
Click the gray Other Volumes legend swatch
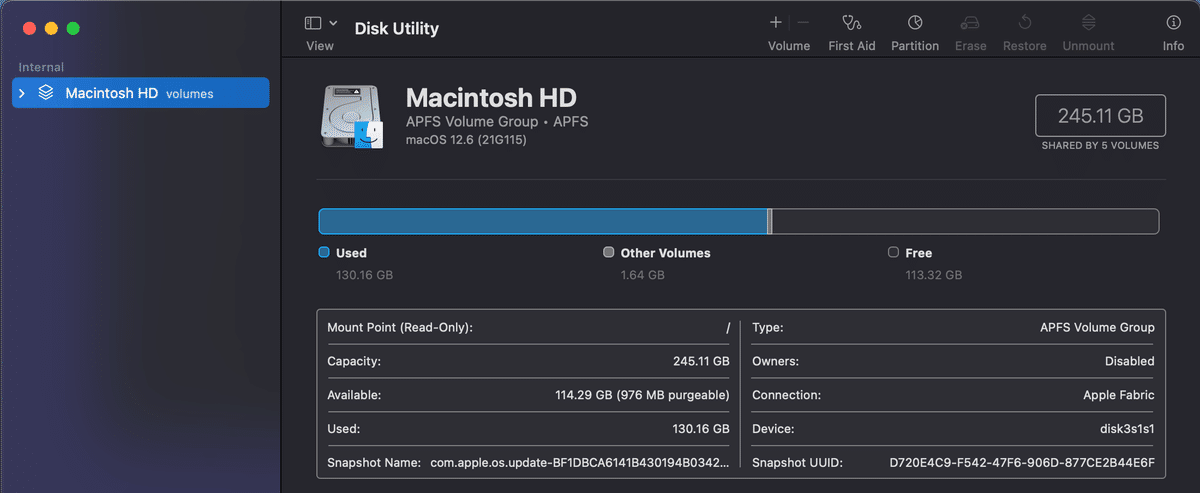609,253
